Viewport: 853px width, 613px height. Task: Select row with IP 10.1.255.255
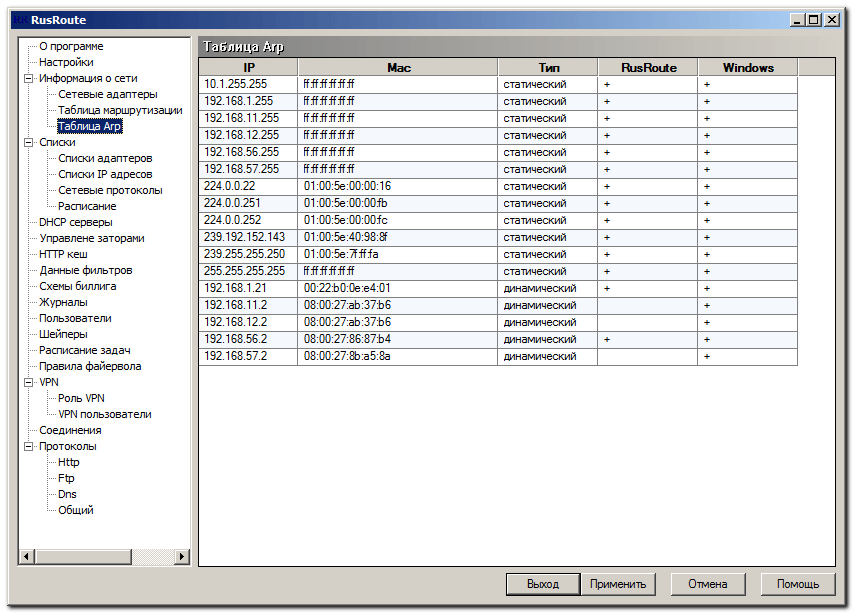point(498,84)
